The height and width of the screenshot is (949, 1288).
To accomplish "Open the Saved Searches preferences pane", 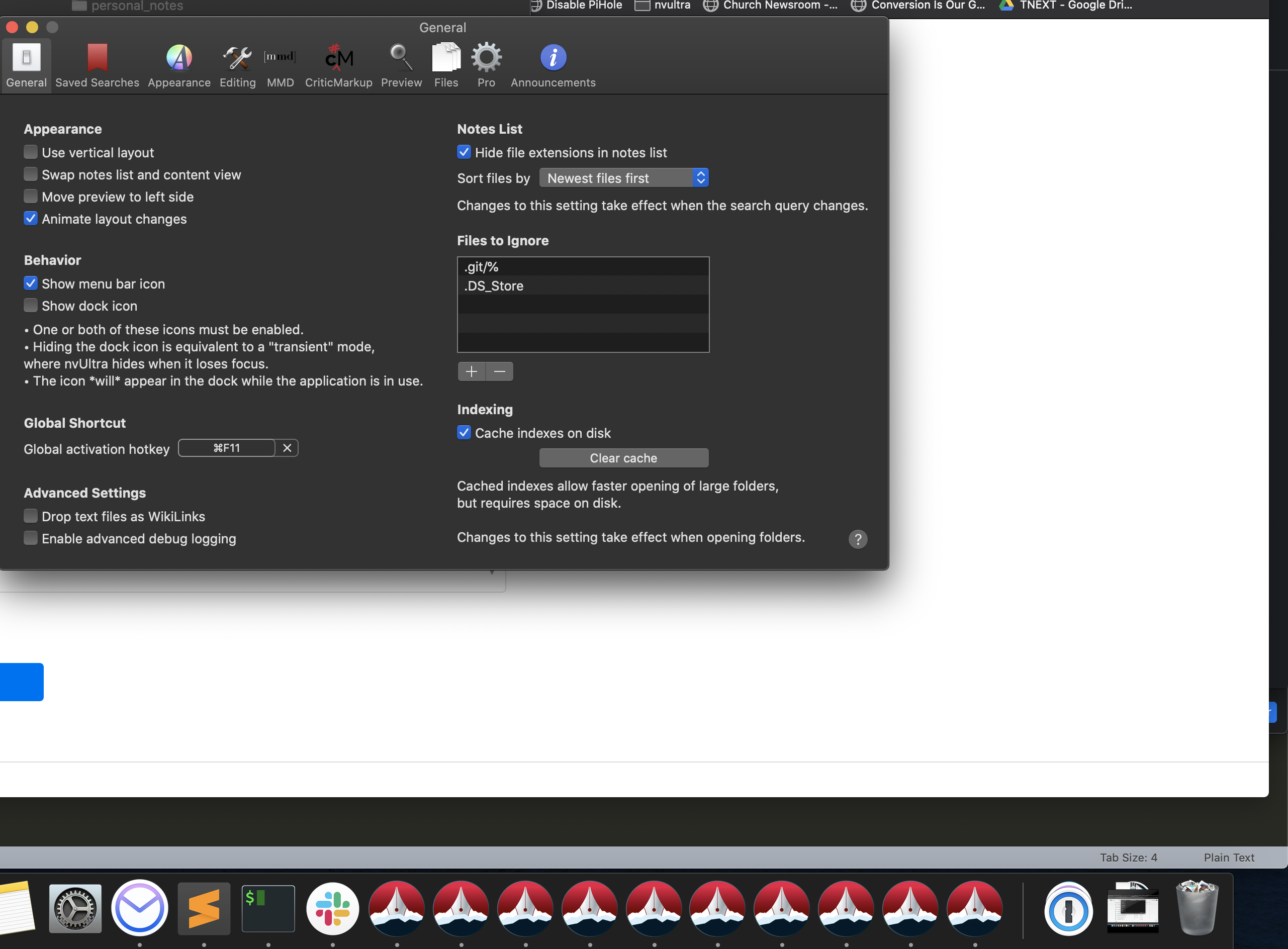I will (97, 65).
